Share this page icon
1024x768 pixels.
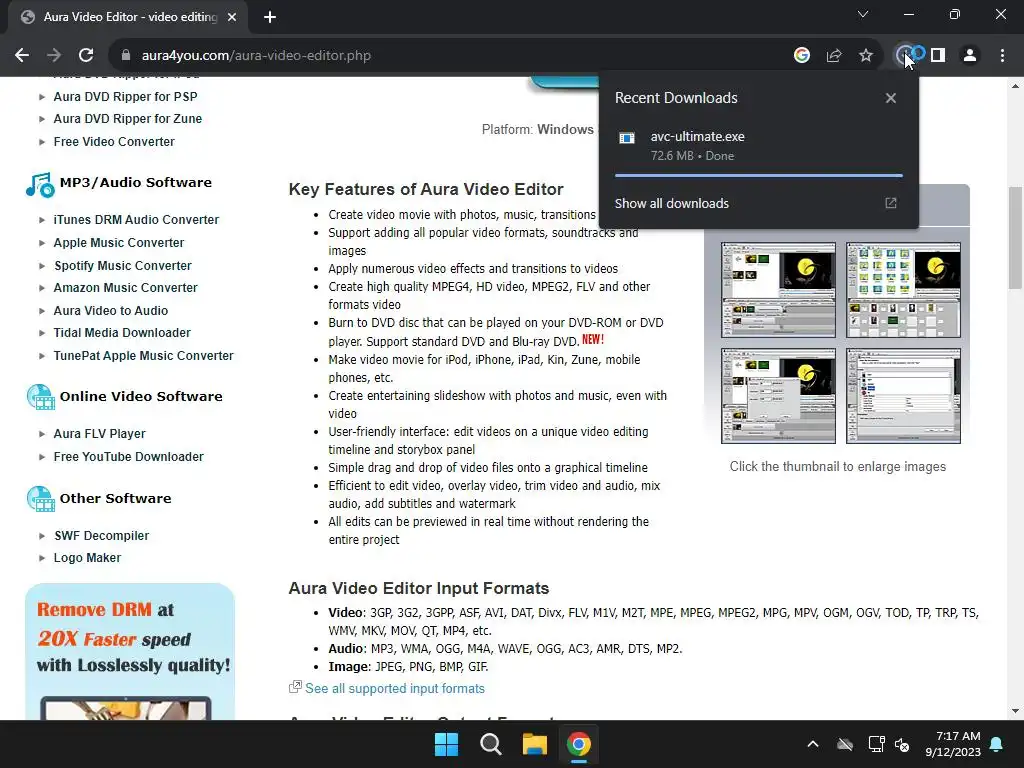(x=834, y=56)
